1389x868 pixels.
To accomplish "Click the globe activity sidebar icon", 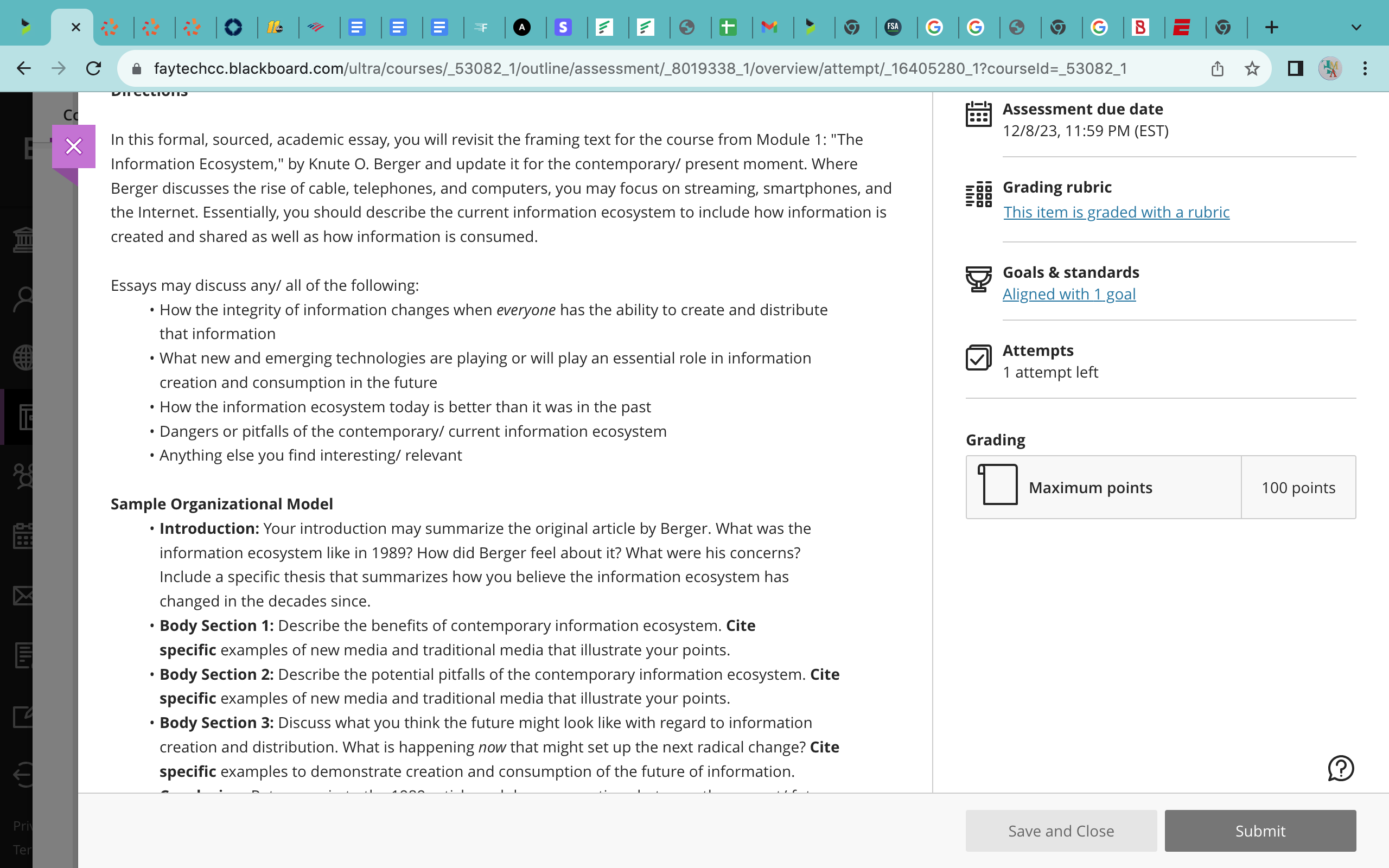I will click(x=23, y=358).
